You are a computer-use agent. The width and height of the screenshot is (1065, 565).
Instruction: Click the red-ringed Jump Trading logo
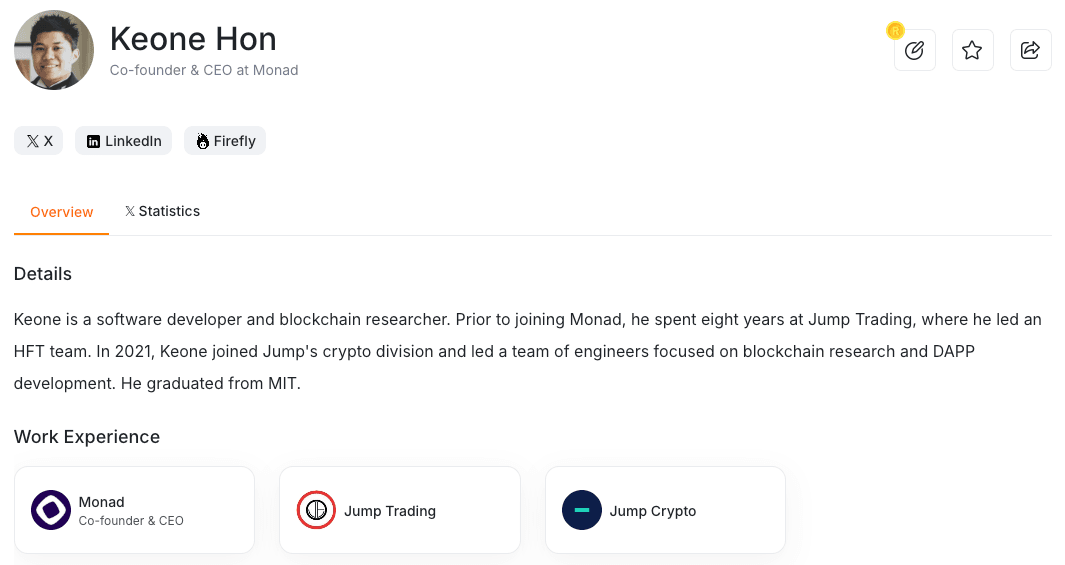(316, 510)
